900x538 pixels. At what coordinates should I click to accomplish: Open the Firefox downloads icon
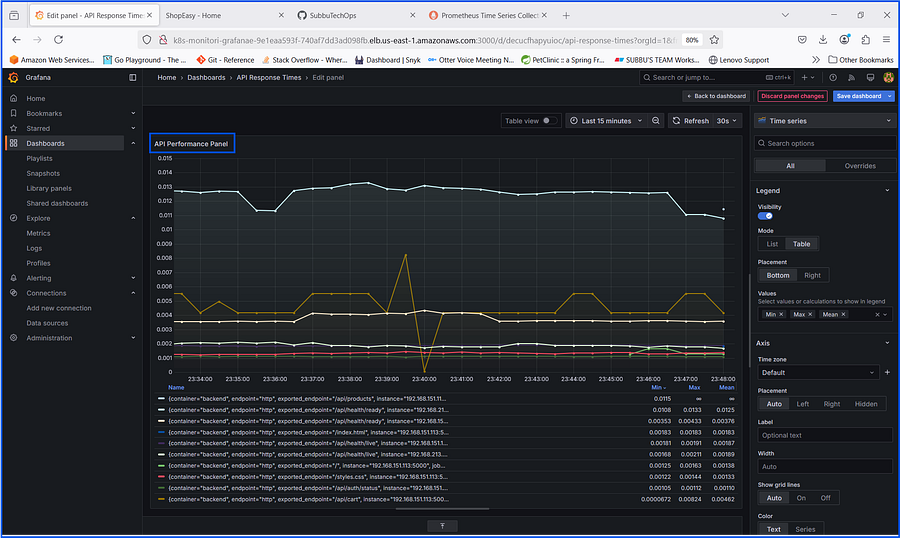tap(823, 40)
